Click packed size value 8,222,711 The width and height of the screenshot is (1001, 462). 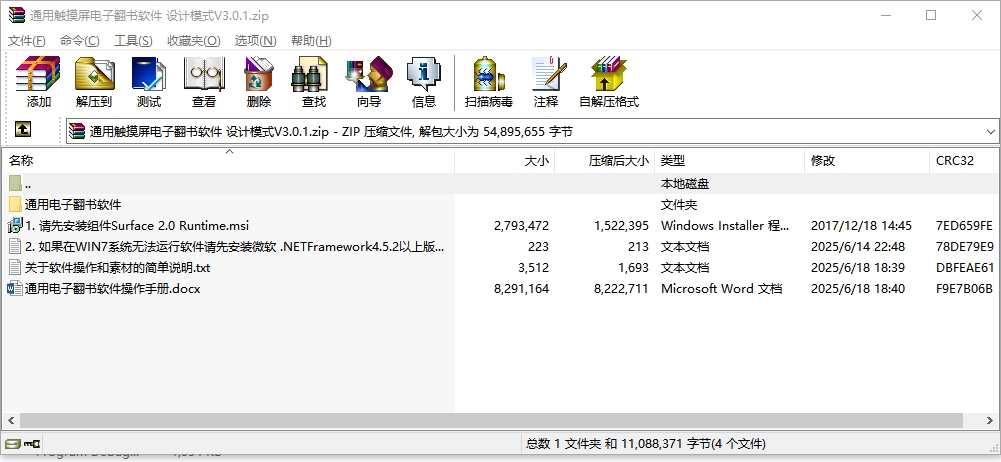pyautogui.click(x=621, y=288)
